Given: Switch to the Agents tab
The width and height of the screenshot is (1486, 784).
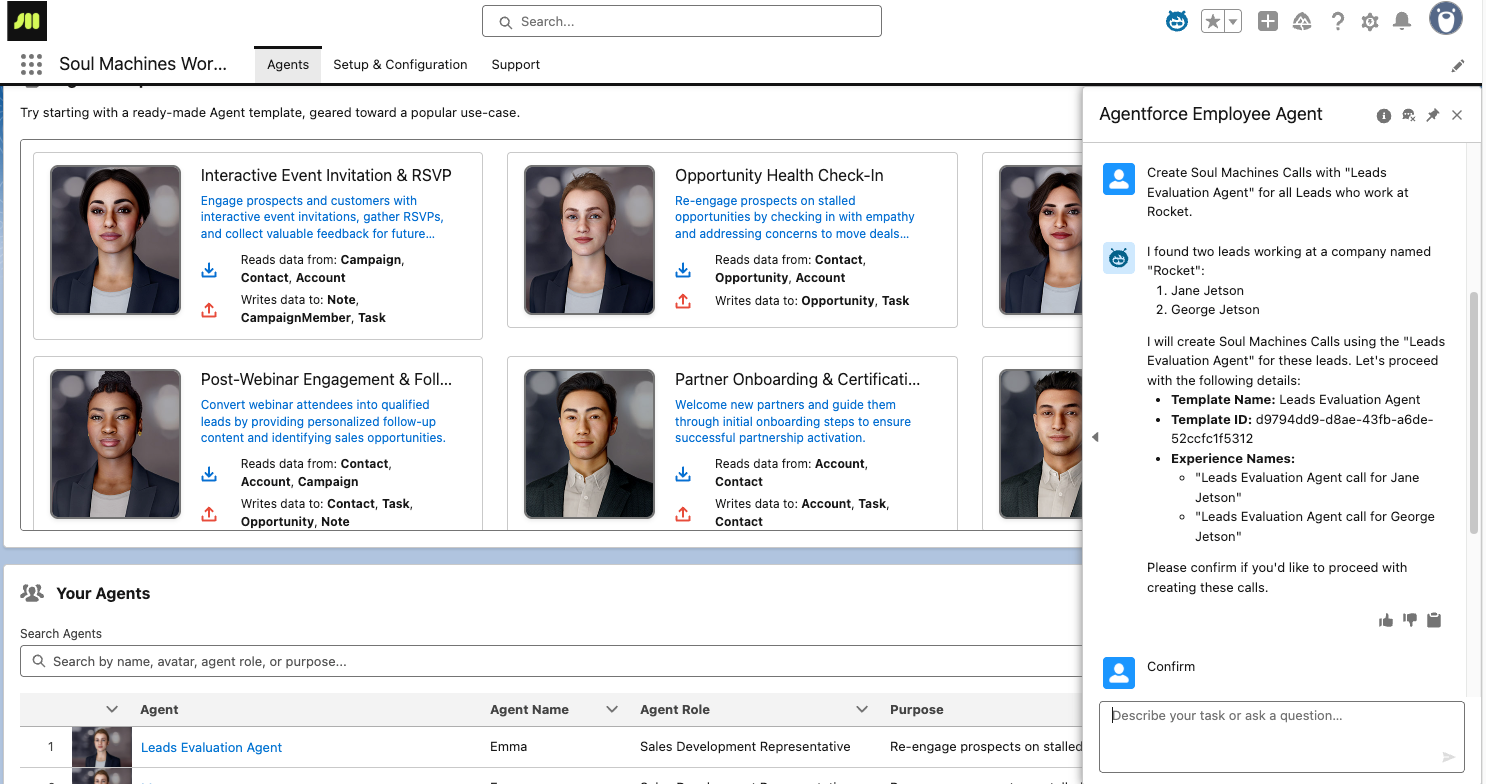Looking at the screenshot, I should pyautogui.click(x=288, y=65).
